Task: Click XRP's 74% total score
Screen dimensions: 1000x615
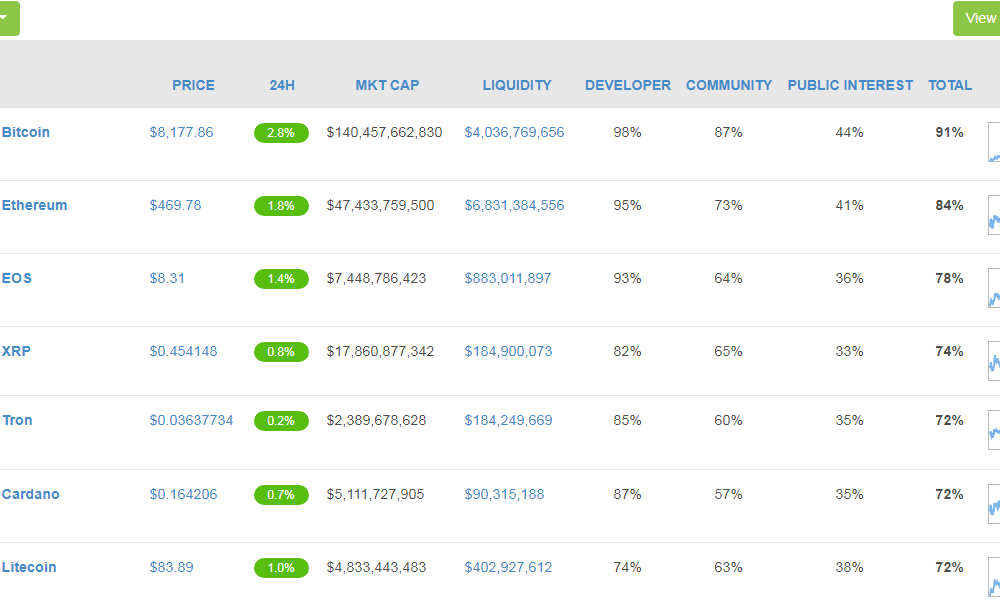Action: 949,352
